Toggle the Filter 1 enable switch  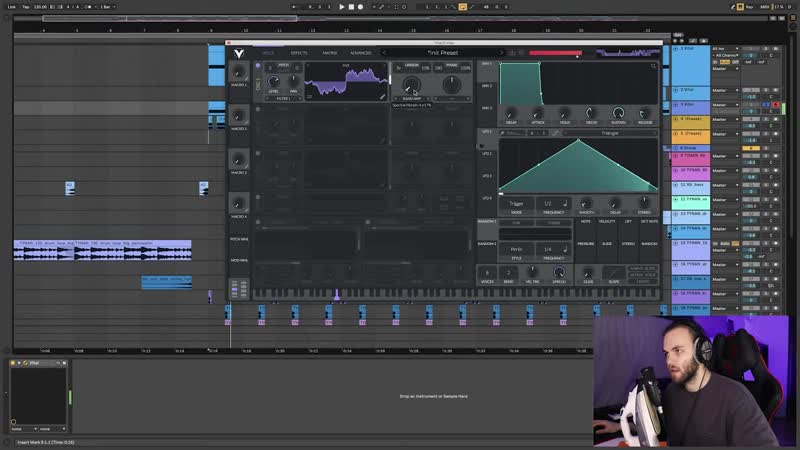click(x=257, y=223)
